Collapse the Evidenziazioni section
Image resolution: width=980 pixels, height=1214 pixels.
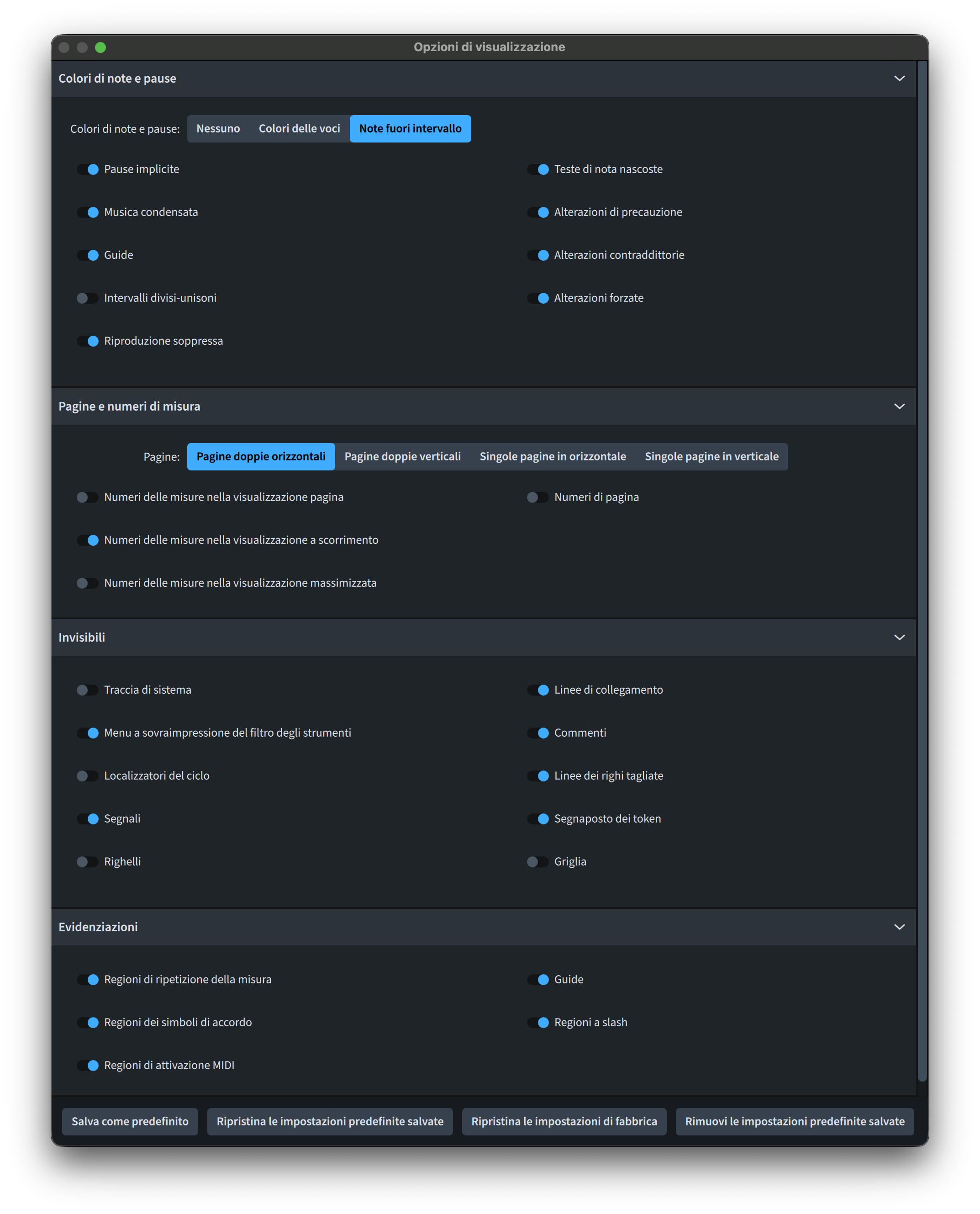[x=899, y=927]
